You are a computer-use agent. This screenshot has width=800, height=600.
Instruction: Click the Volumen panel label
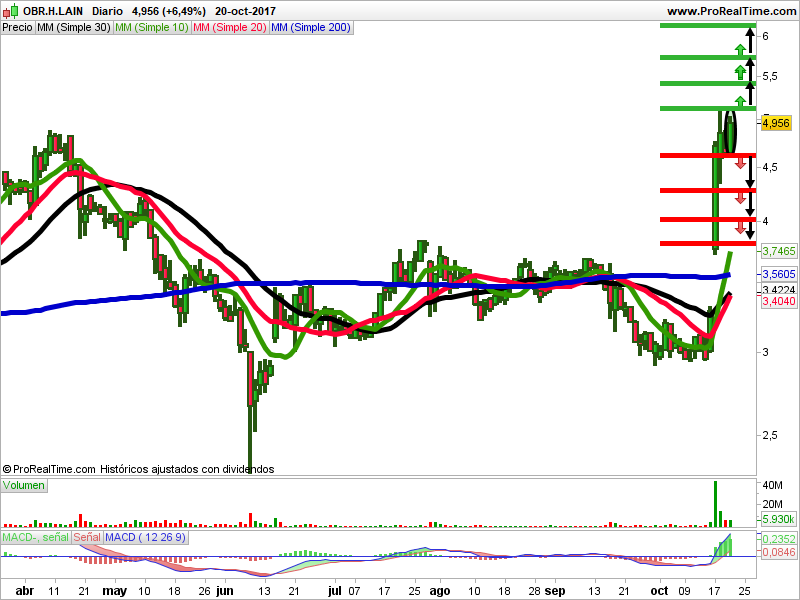point(23,485)
